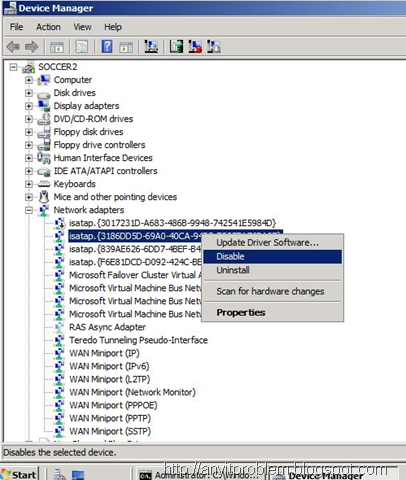406x480 pixels.
Task: Click the Forward arrow toolbar icon
Action: point(32,47)
